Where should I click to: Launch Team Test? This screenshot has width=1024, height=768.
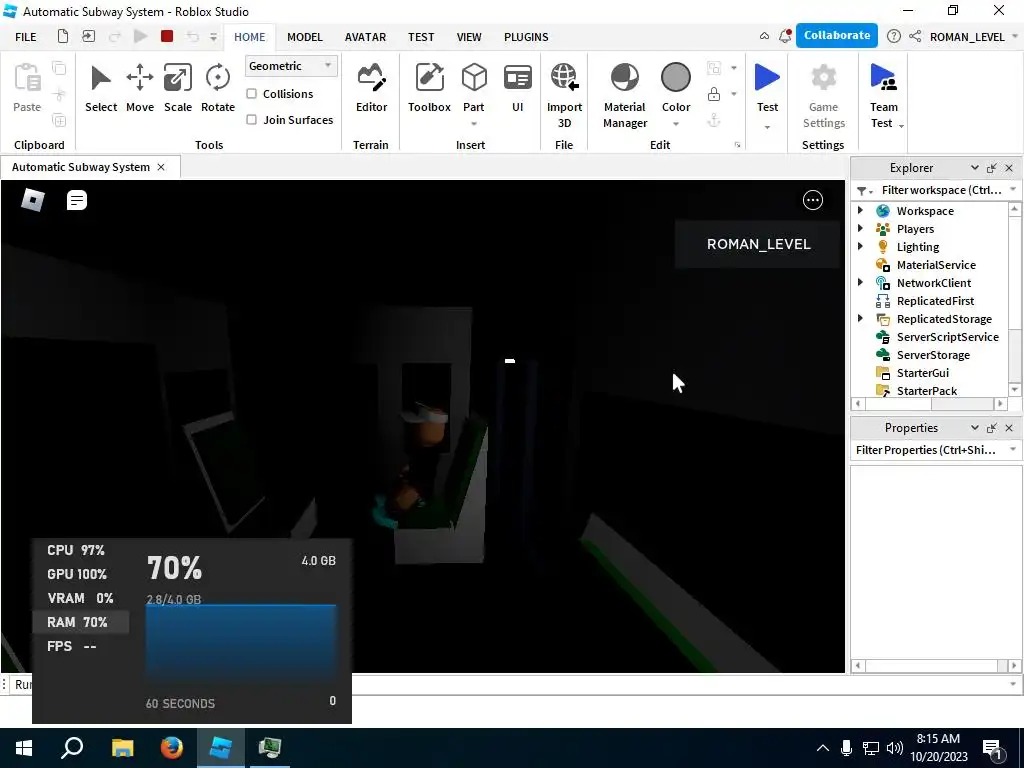pos(883,78)
